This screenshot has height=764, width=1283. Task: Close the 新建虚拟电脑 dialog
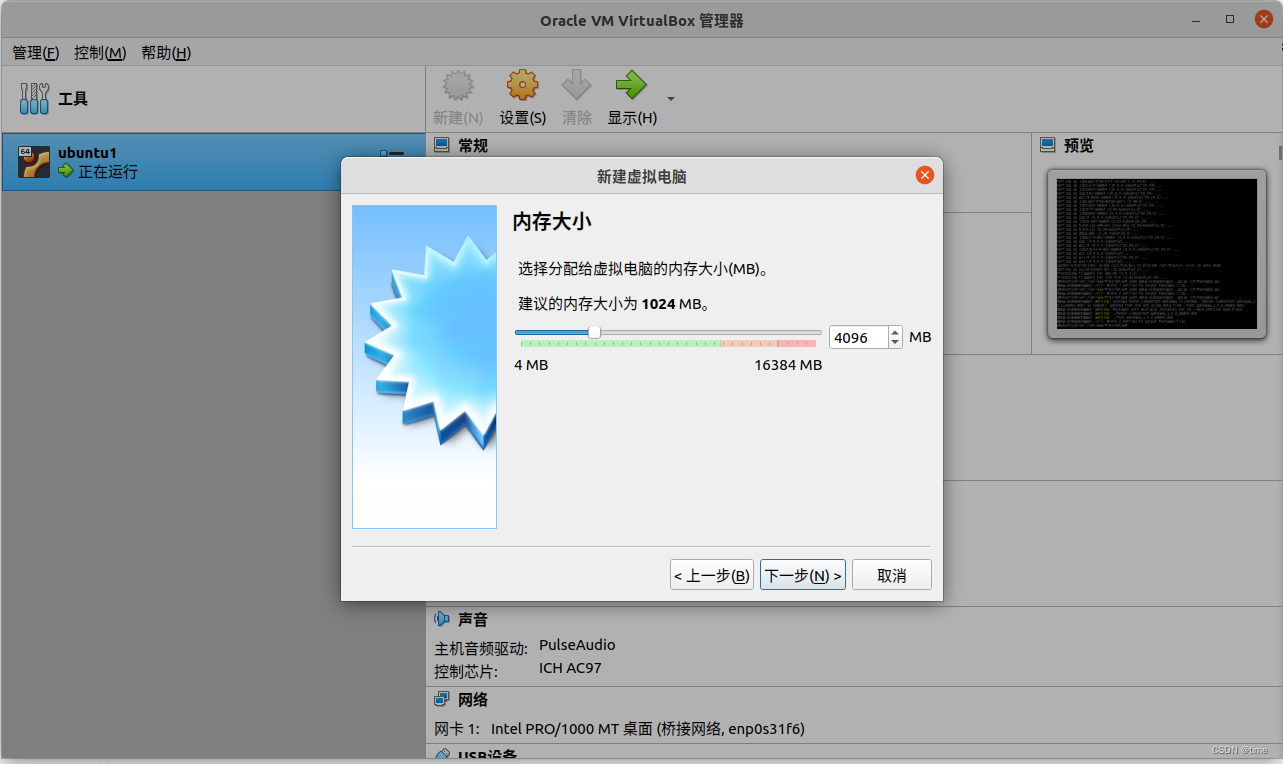point(925,176)
